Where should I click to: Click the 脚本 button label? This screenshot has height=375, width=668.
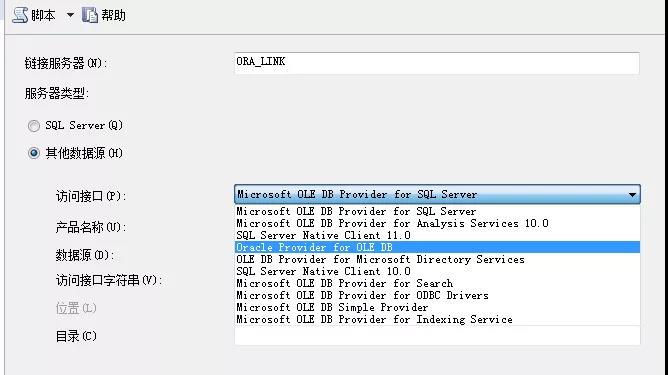pyautogui.click(x=43, y=15)
